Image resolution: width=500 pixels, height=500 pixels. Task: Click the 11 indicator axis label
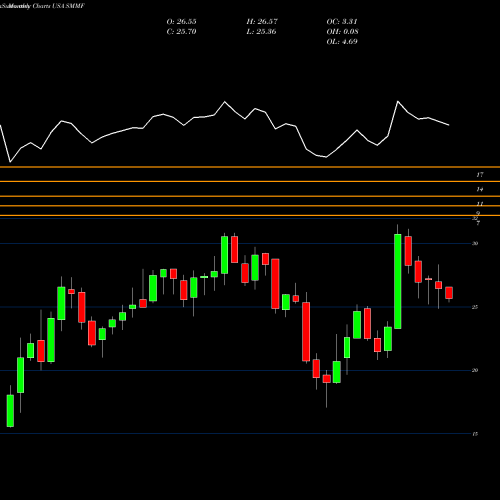pos(480,204)
